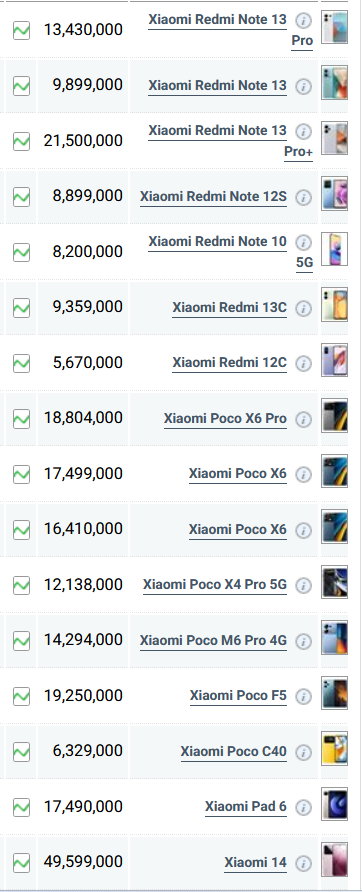The height and width of the screenshot is (892, 362).
Task: Click price chart icon beside 21,500,000
Action: (22, 141)
